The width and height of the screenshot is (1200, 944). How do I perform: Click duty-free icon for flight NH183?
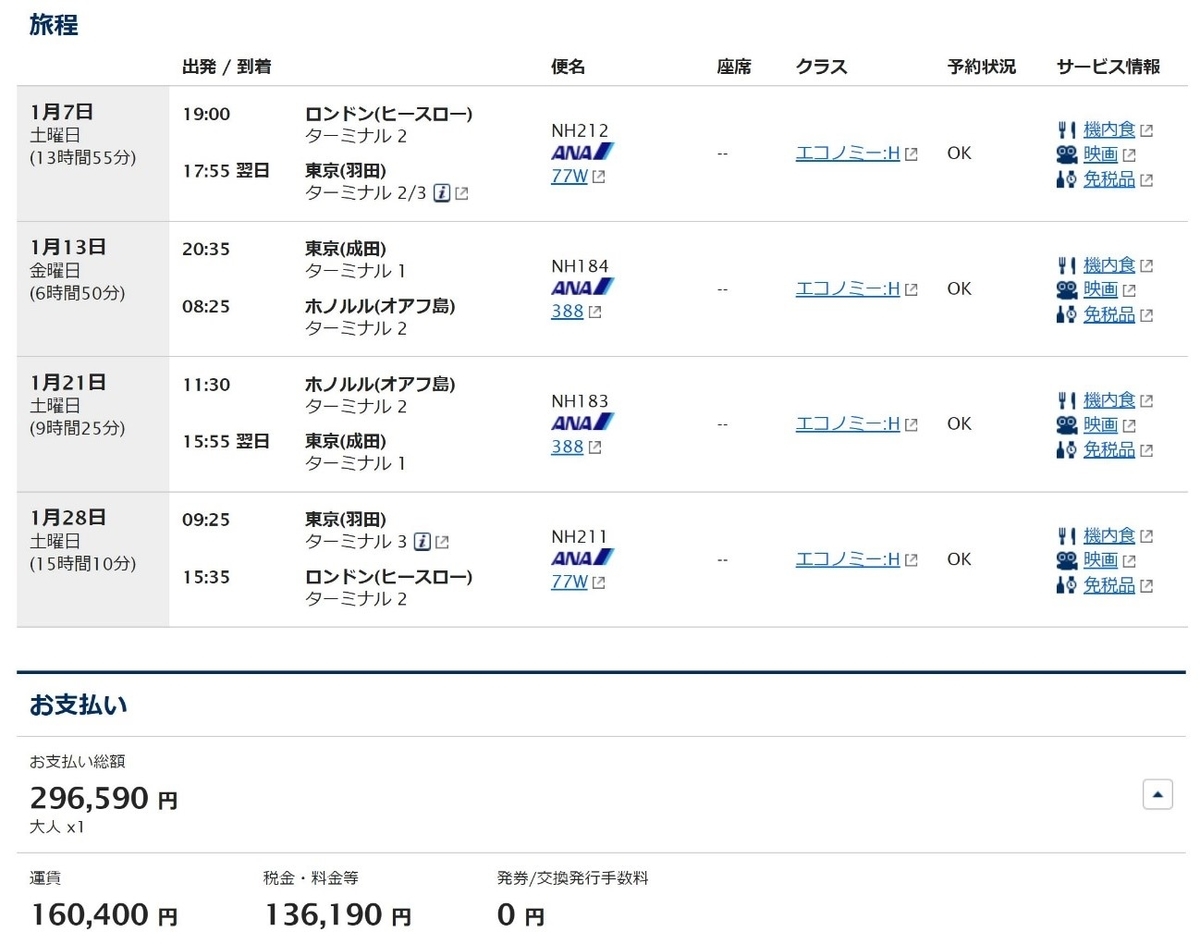(1067, 450)
